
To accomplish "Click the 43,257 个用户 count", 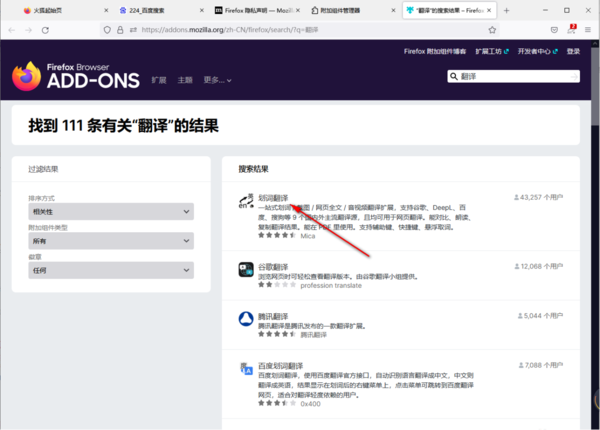I will pos(538,197).
